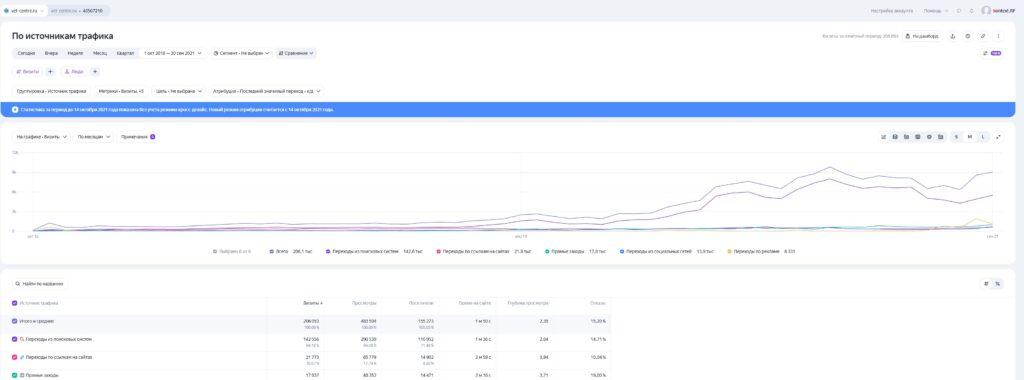Click the Визиты tab button
Image resolution: width=1024 pixels, height=380 pixels.
coord(27,71)
